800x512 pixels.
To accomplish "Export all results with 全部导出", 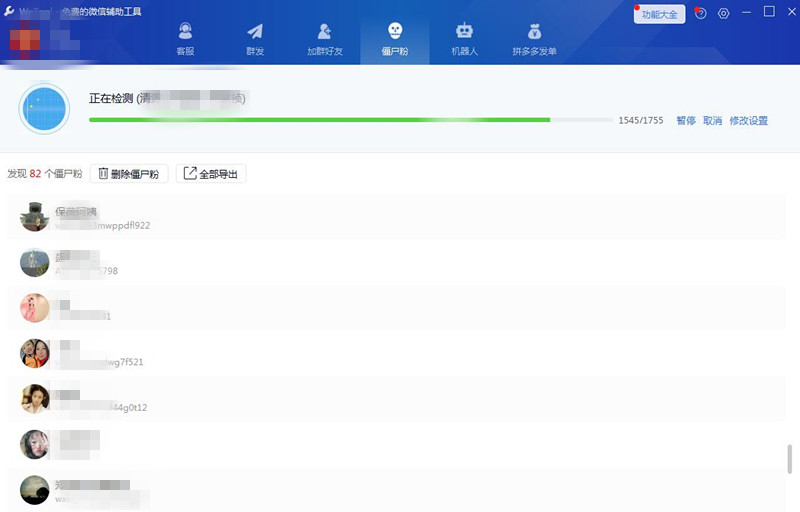I will coord(211,174).
